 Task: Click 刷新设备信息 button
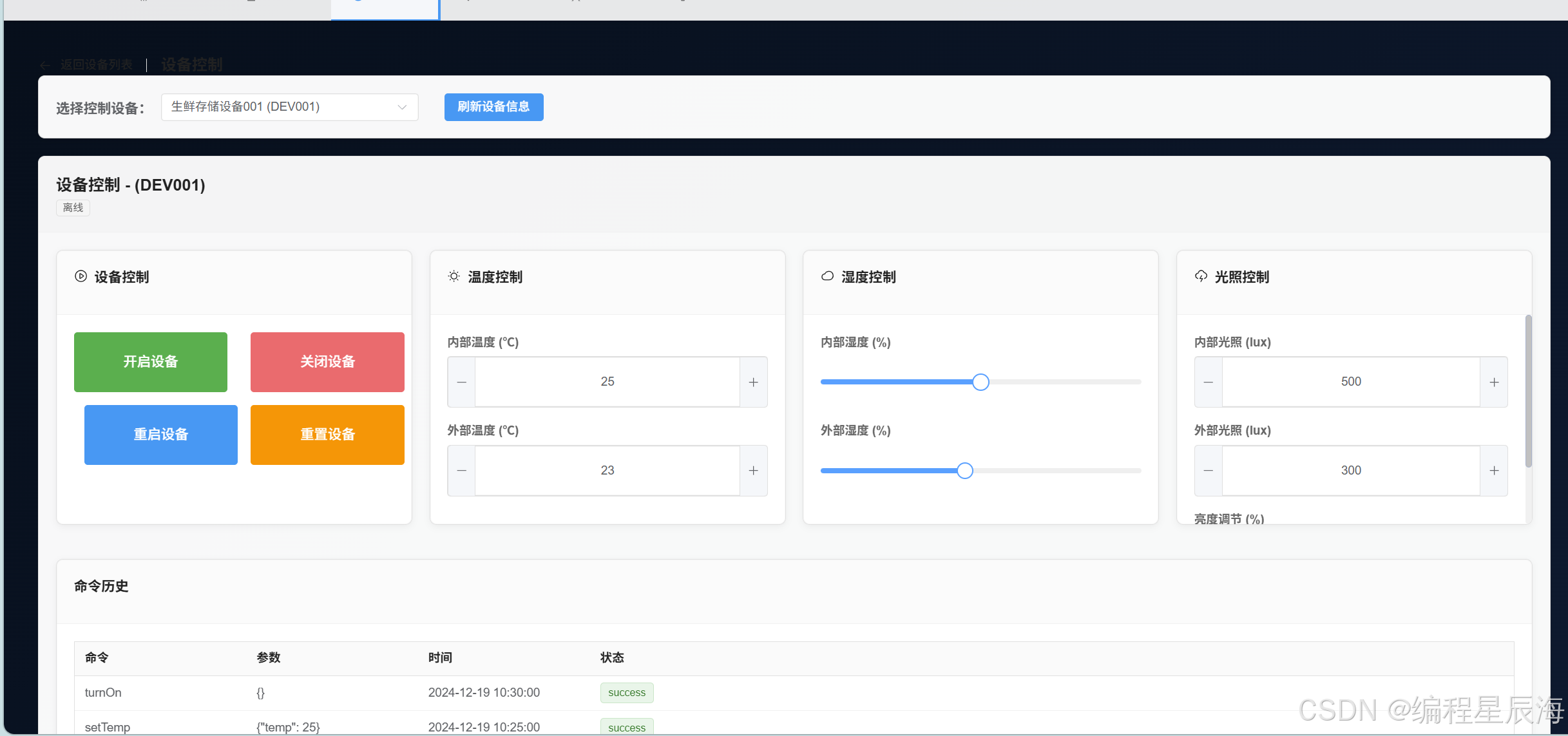[493, 107]
